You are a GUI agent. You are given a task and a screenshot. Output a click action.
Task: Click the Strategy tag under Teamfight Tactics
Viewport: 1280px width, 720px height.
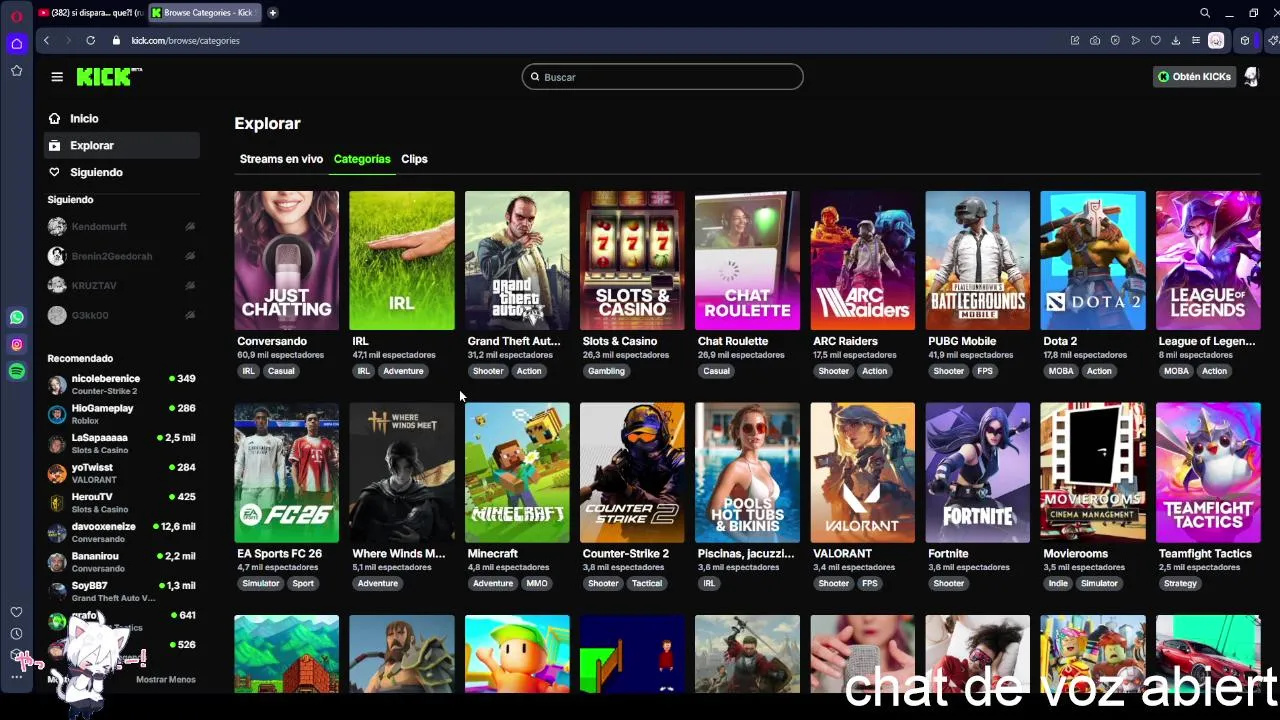[x=1180, y=583]
